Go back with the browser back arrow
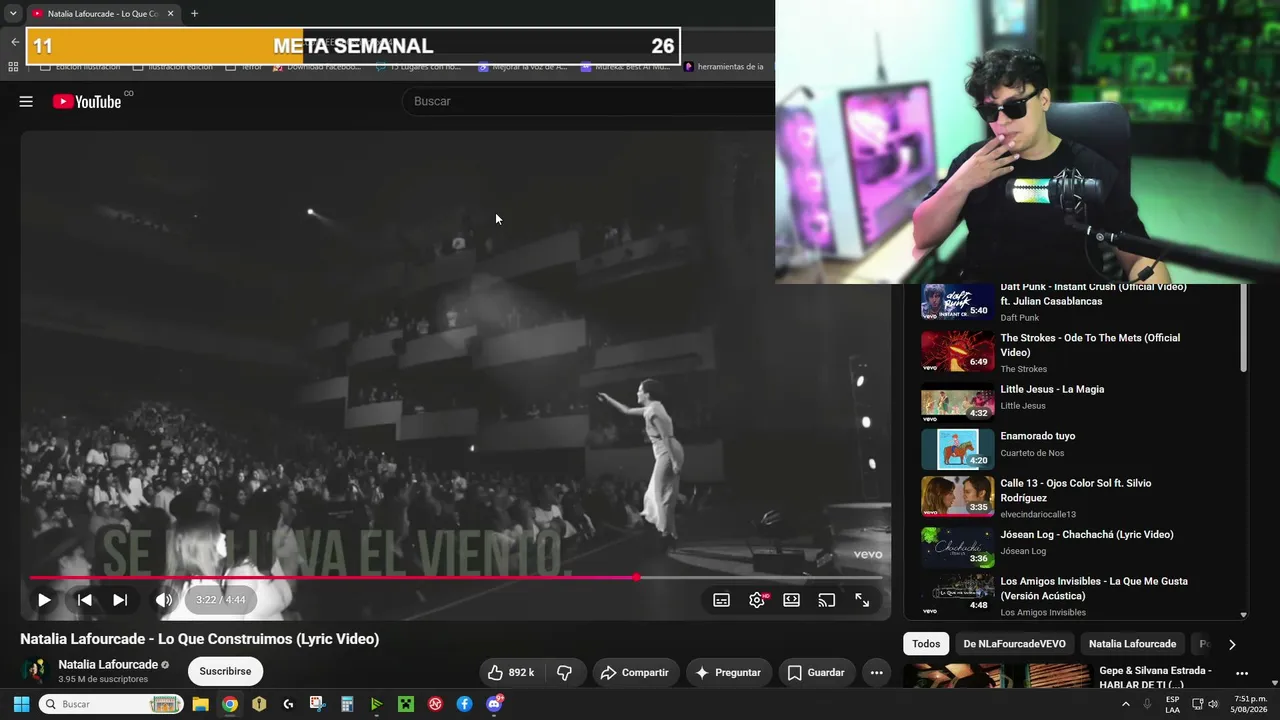The height and width of the screenshot is (720, 1280). tap(14, 42)
